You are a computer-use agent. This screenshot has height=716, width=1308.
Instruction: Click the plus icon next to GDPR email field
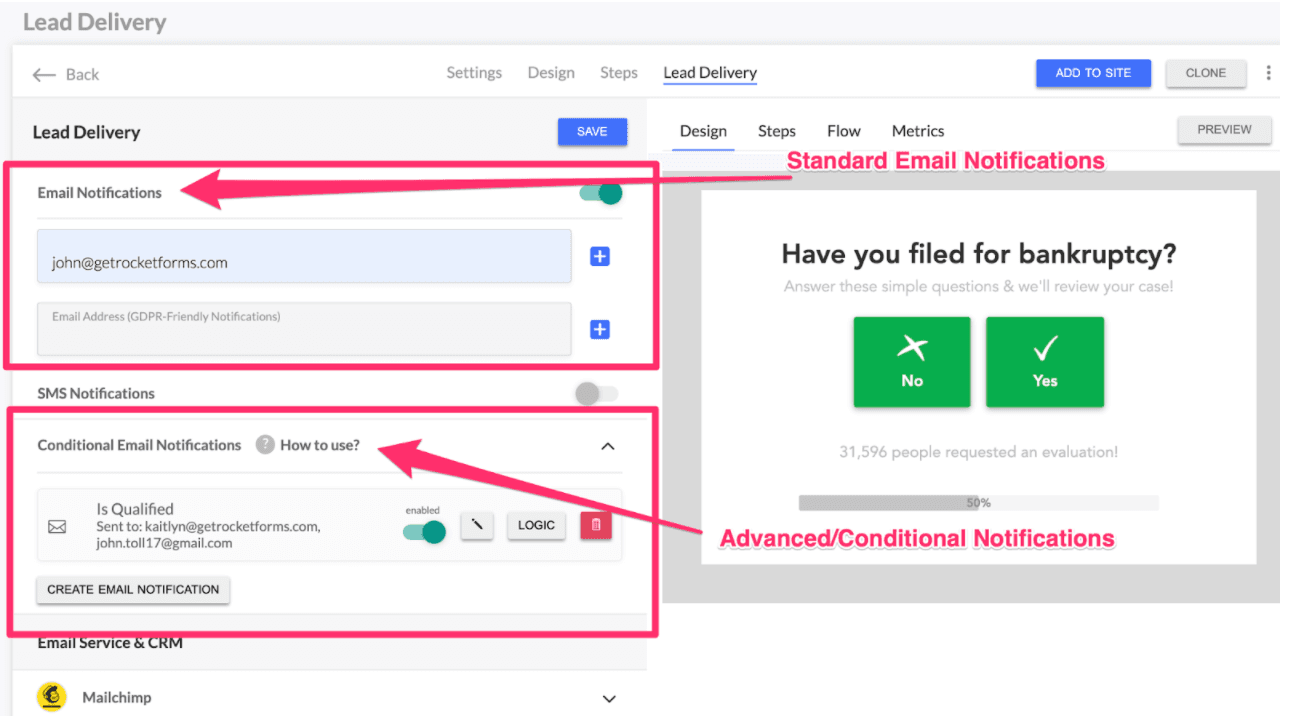tap(599, 329)
